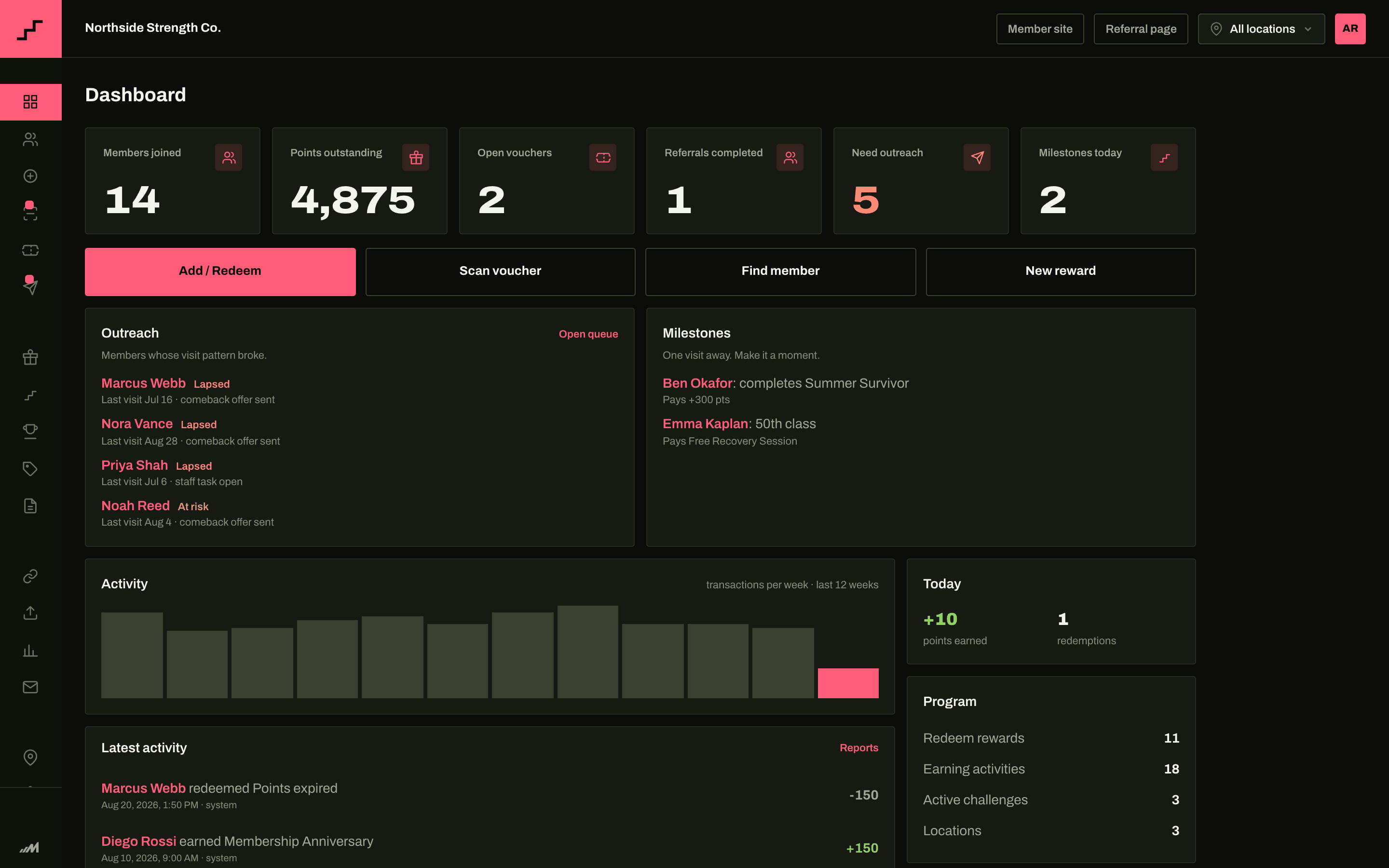Screen dimensions: 1389x868
Task: Open Ben Okafor in Milestones
Action: point(697,383)
